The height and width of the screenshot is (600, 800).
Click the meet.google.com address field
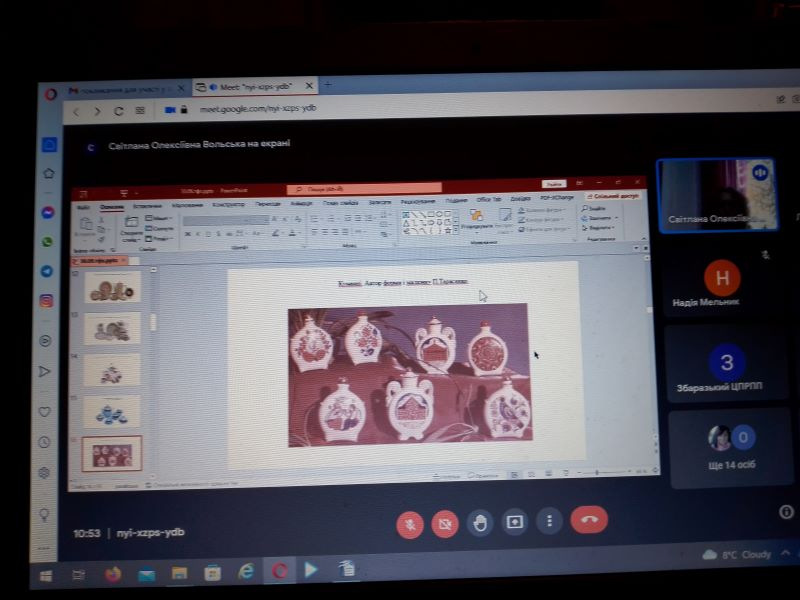pyautogui.click(x=258, y=109)
